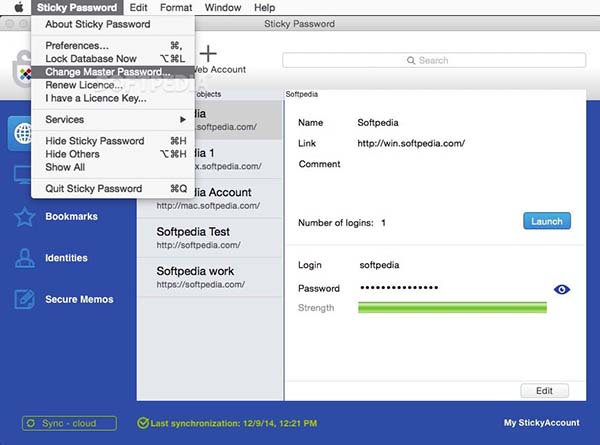The width and height of the screenshot is (600, 445).
Task: Choose Change Master Password
Action: [113, 72]
